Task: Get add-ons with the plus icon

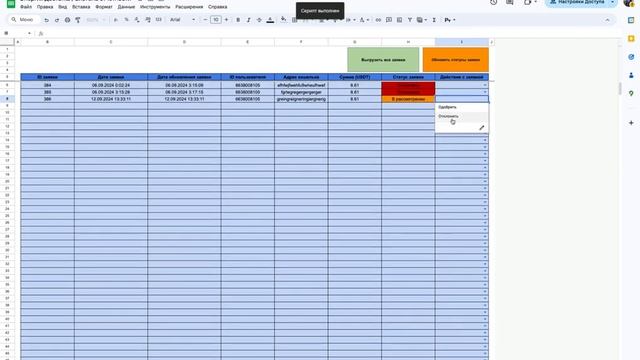Action: point(631,123)
